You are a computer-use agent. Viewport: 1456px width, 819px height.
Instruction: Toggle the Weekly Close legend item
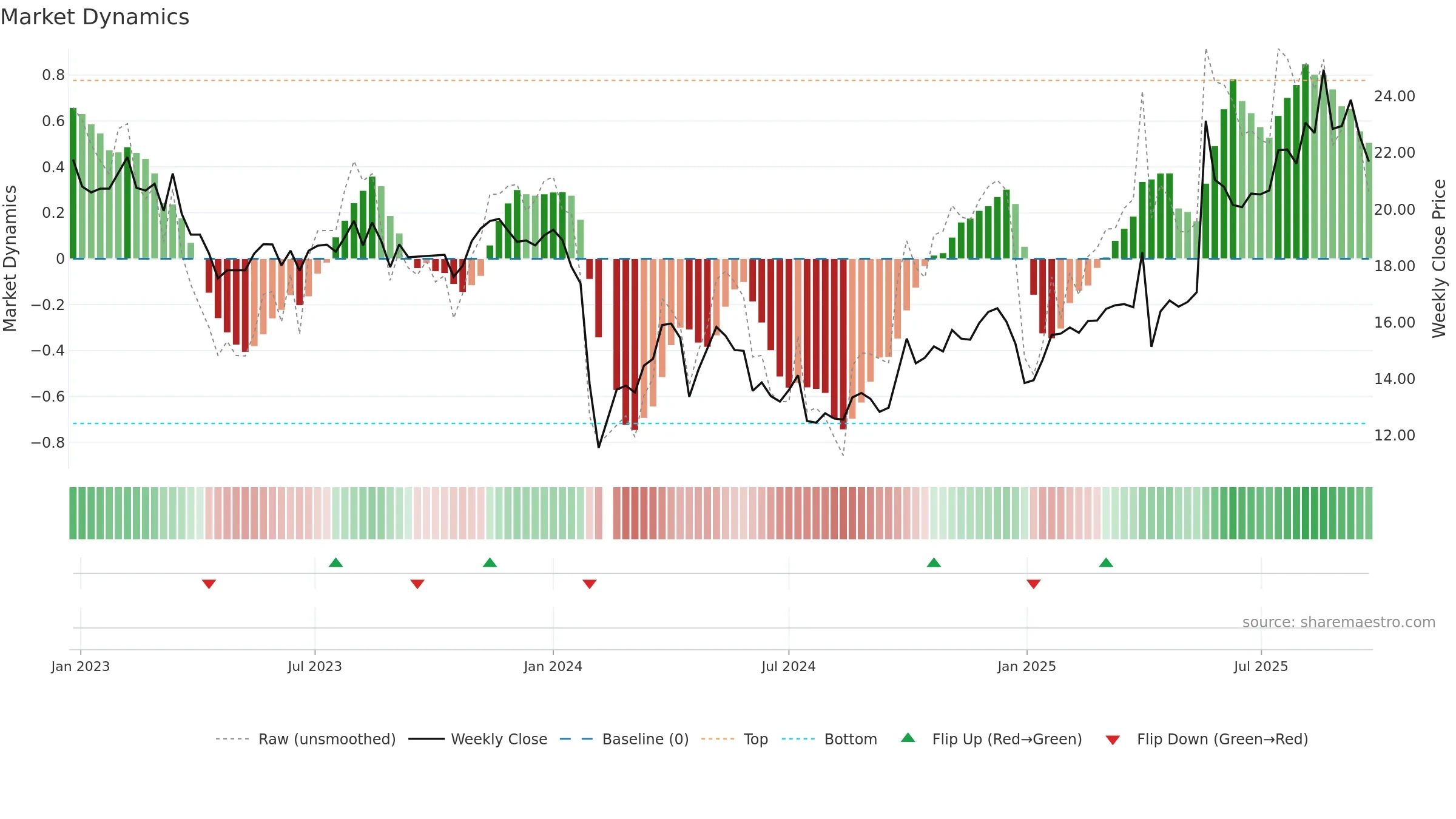[477, 739]
